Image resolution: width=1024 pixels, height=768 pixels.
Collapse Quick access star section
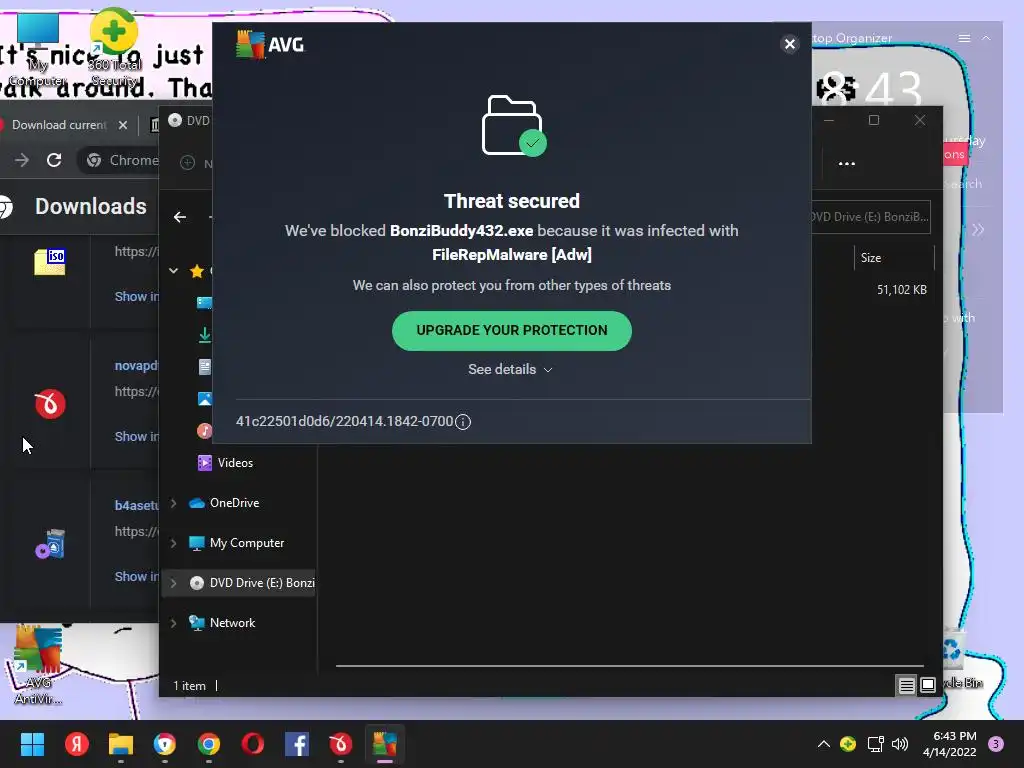click(173, 270)
